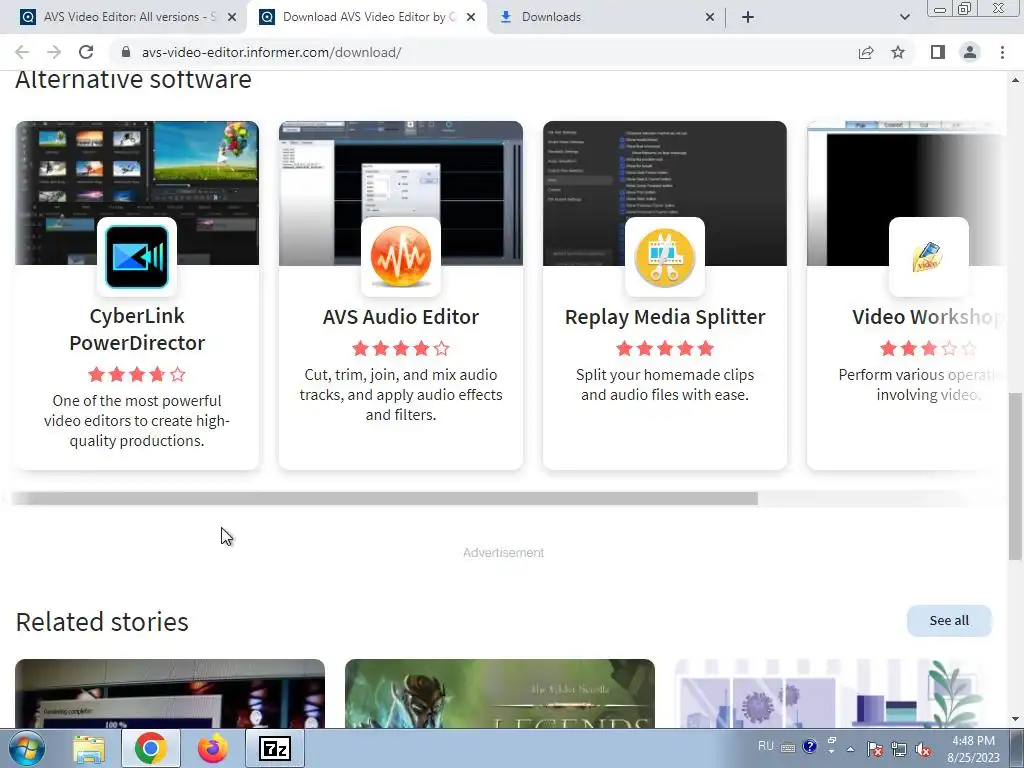
Task: Click 'One of the most powerful video editors' description
Action: click(x=137, y=421)
